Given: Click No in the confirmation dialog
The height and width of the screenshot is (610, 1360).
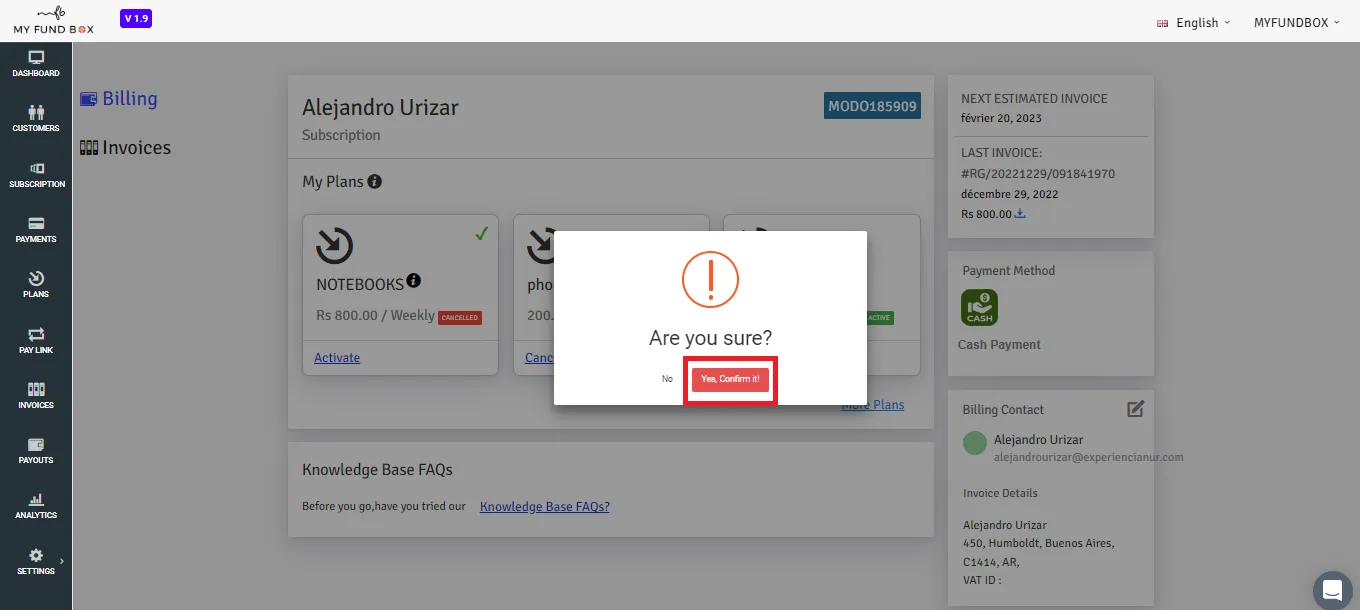Looking at the screenshot, I should coord(667,380).
